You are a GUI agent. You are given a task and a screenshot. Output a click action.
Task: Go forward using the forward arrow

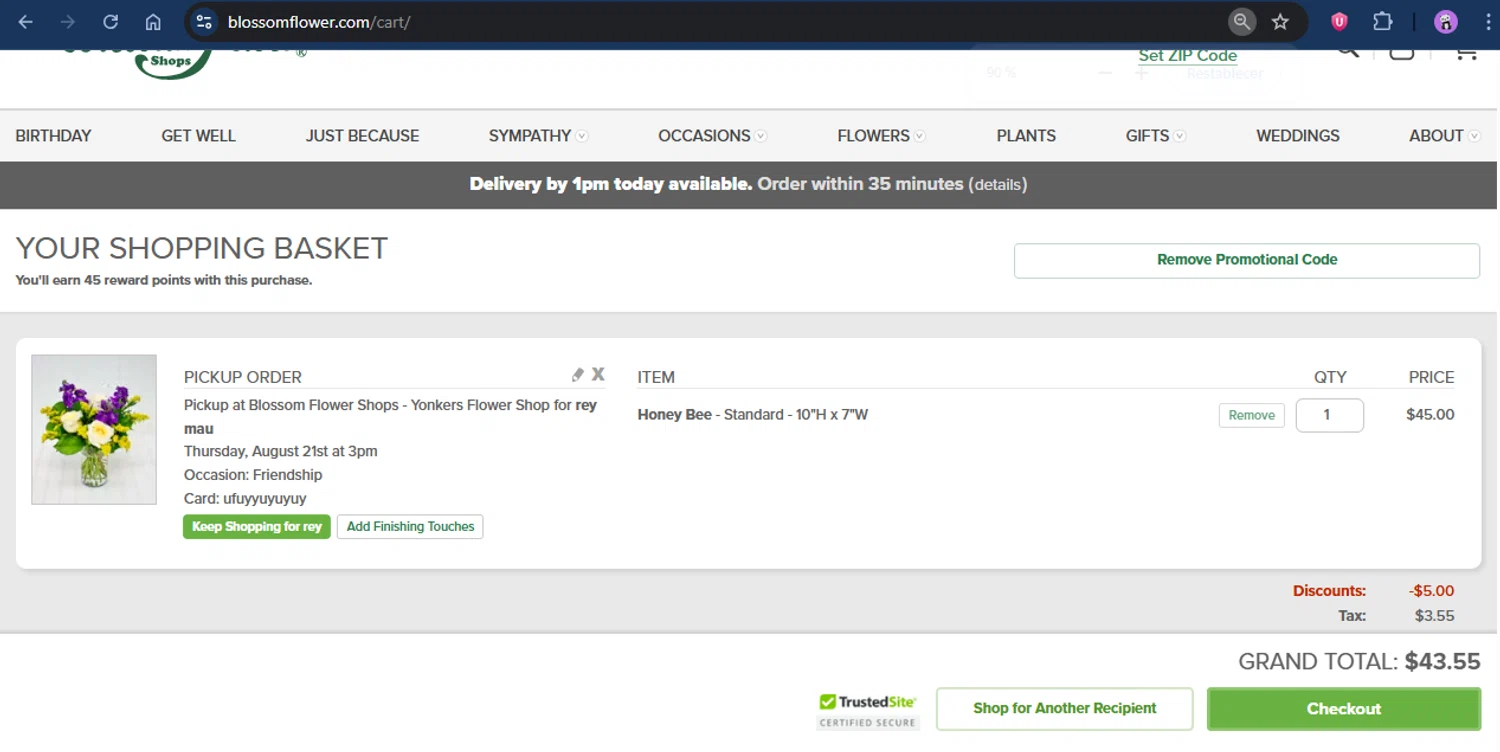pyautogui.click(x=68, y=22)
